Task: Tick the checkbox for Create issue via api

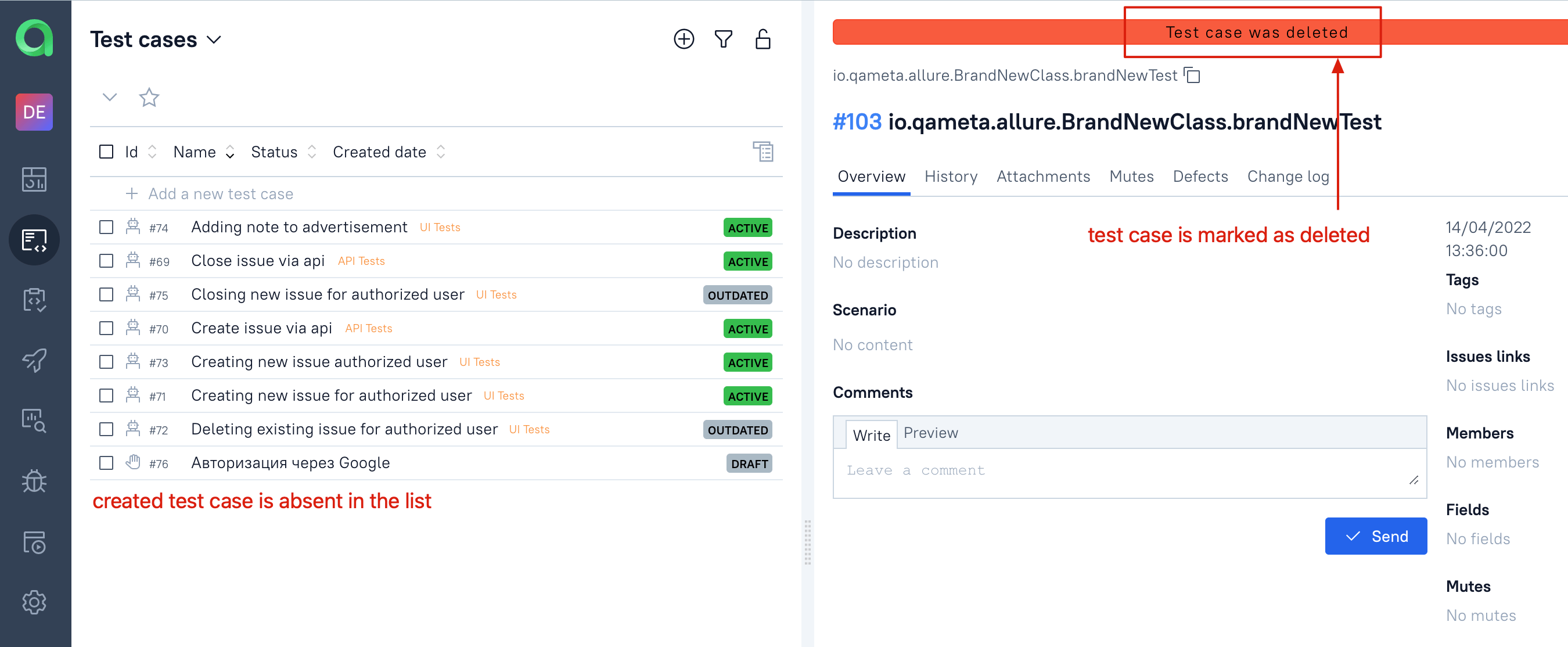Action: 106,329
